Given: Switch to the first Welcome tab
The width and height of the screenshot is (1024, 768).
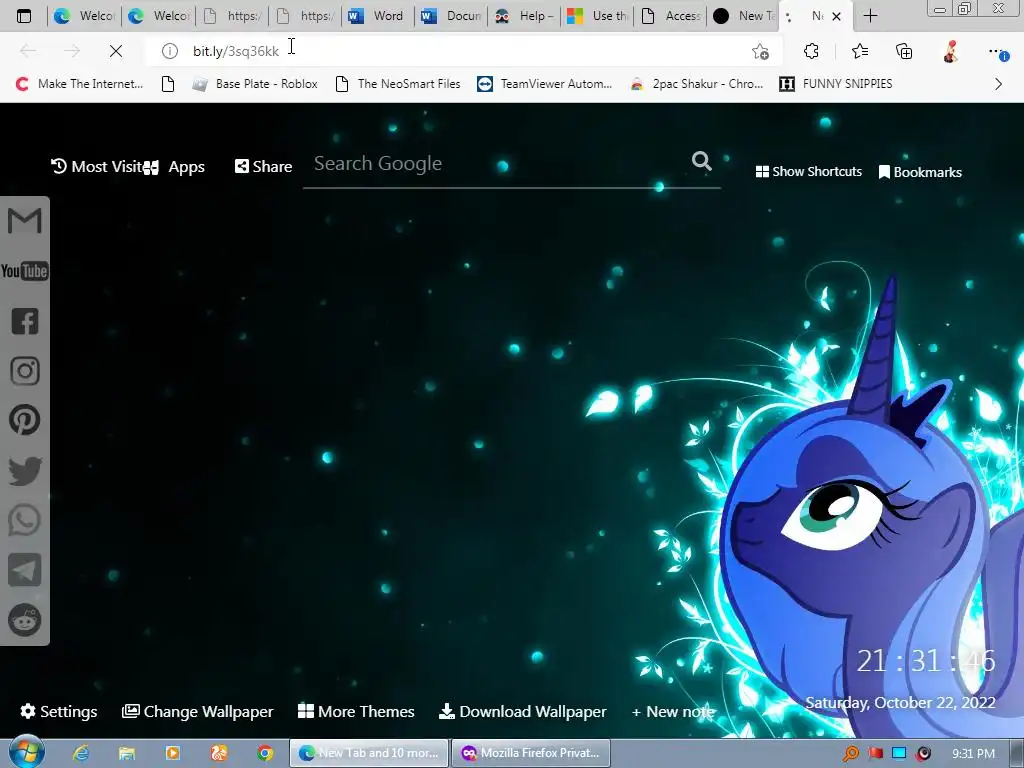Looking at the screenshot, I should pyautogui.click(x=84, y=16).
